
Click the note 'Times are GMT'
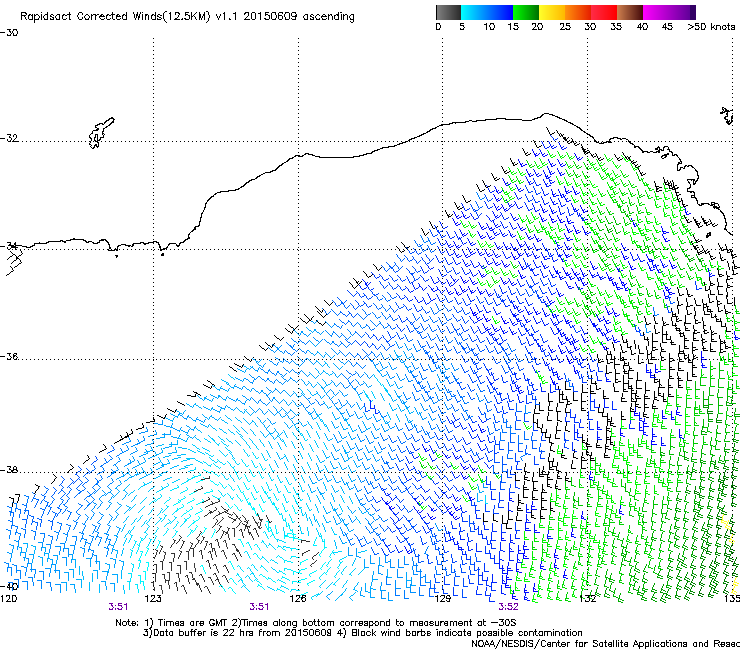[191, 623]
